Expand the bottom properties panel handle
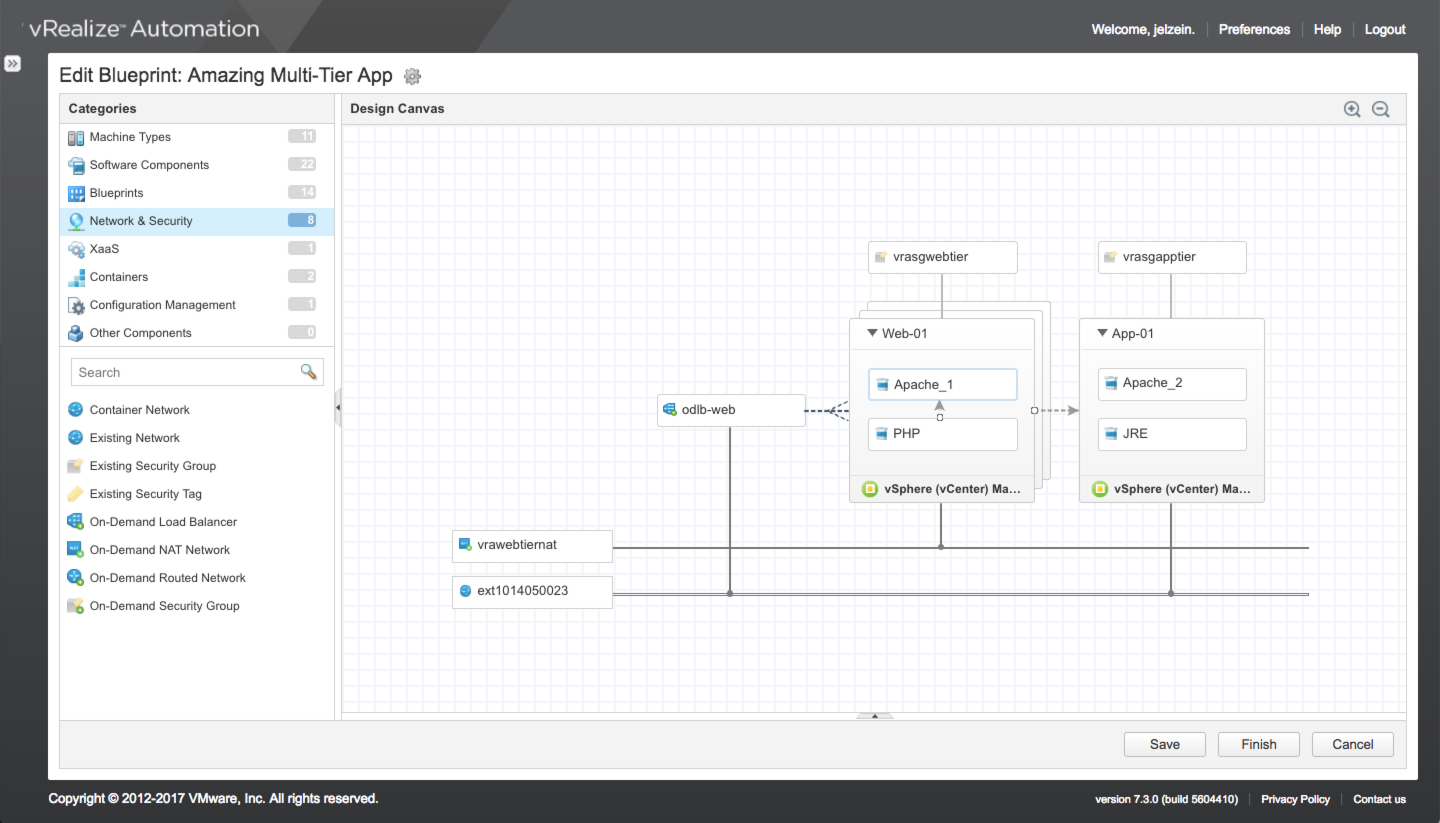 click(874, 716)
